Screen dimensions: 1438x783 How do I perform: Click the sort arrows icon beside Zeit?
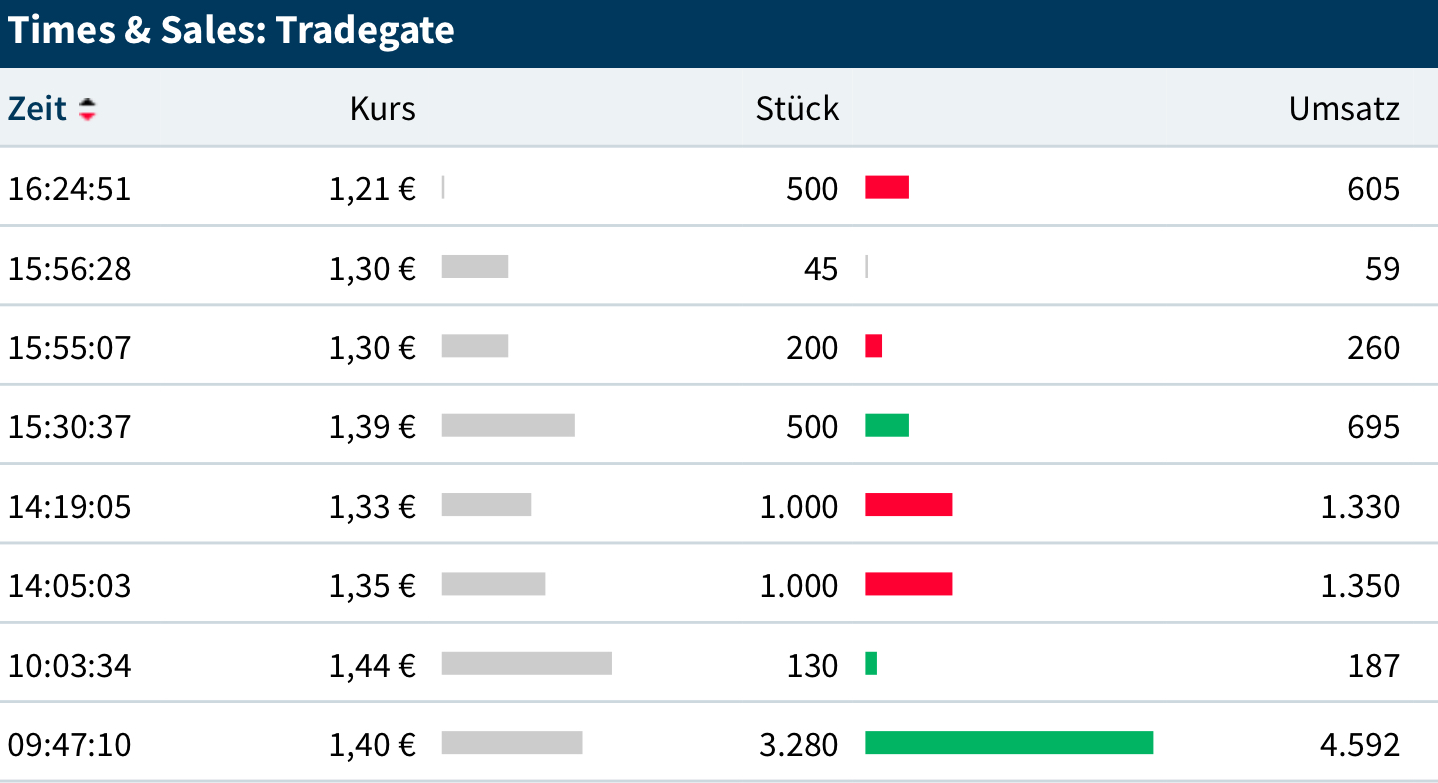coord(88,109)
